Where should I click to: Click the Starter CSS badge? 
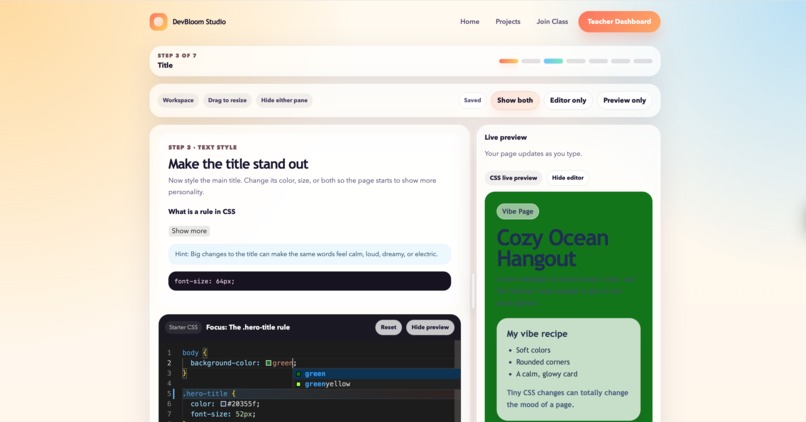point(184,327)
